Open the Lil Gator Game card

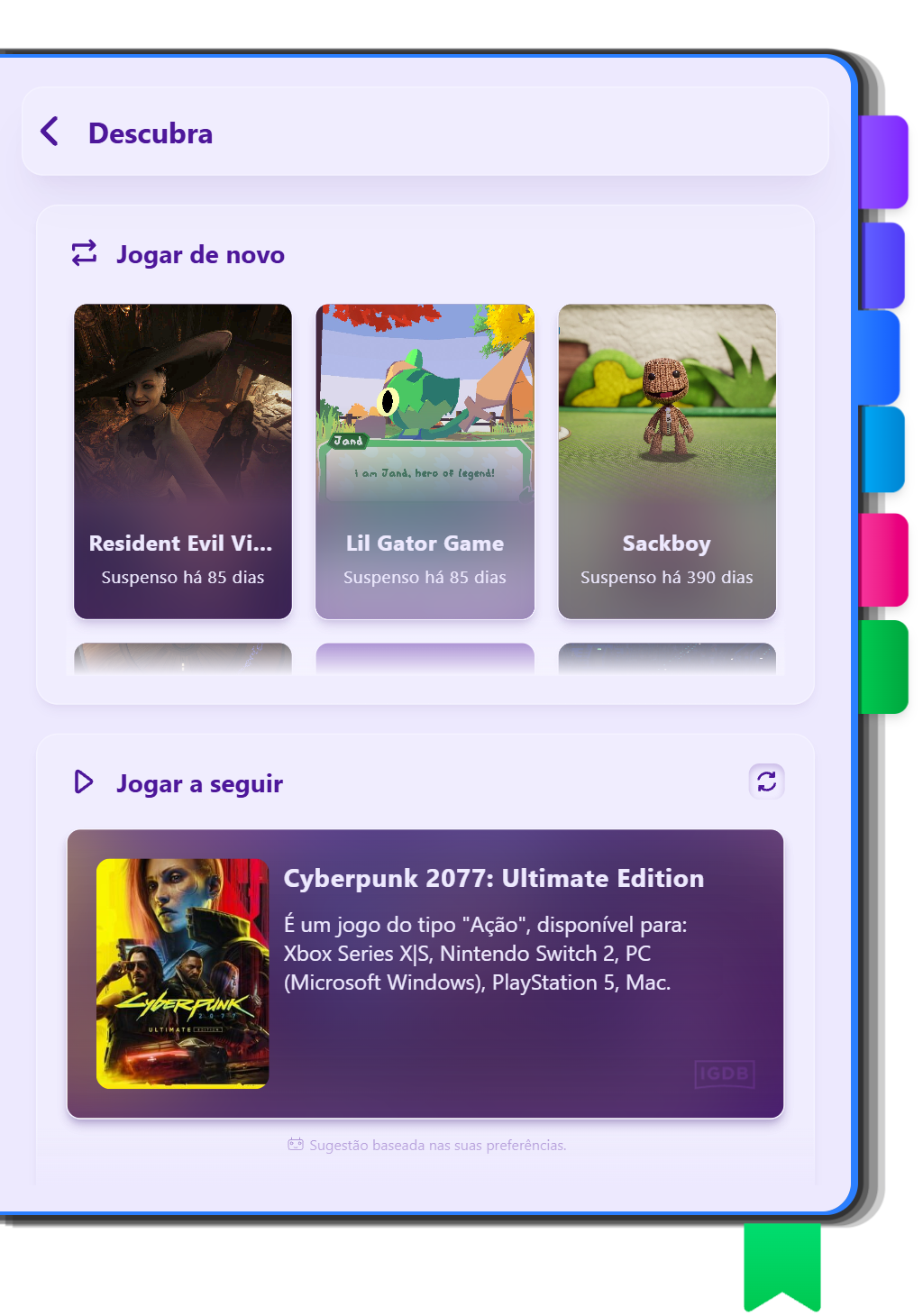click(425, 462)
